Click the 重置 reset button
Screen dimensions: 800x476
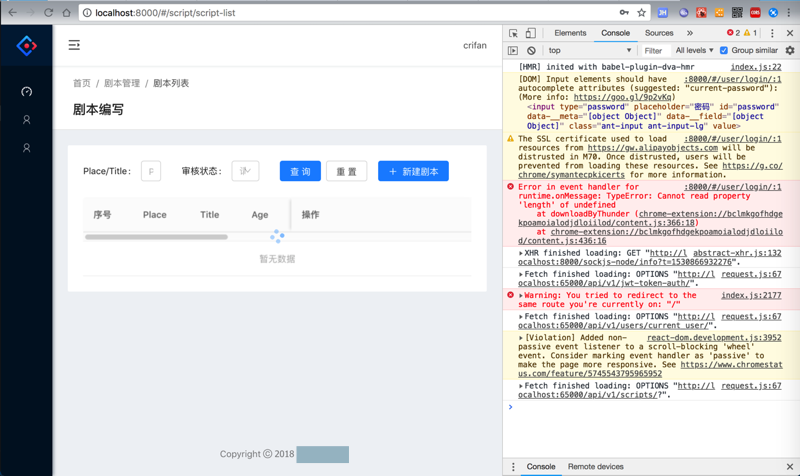pyautogui.click(x=346, y=171)
